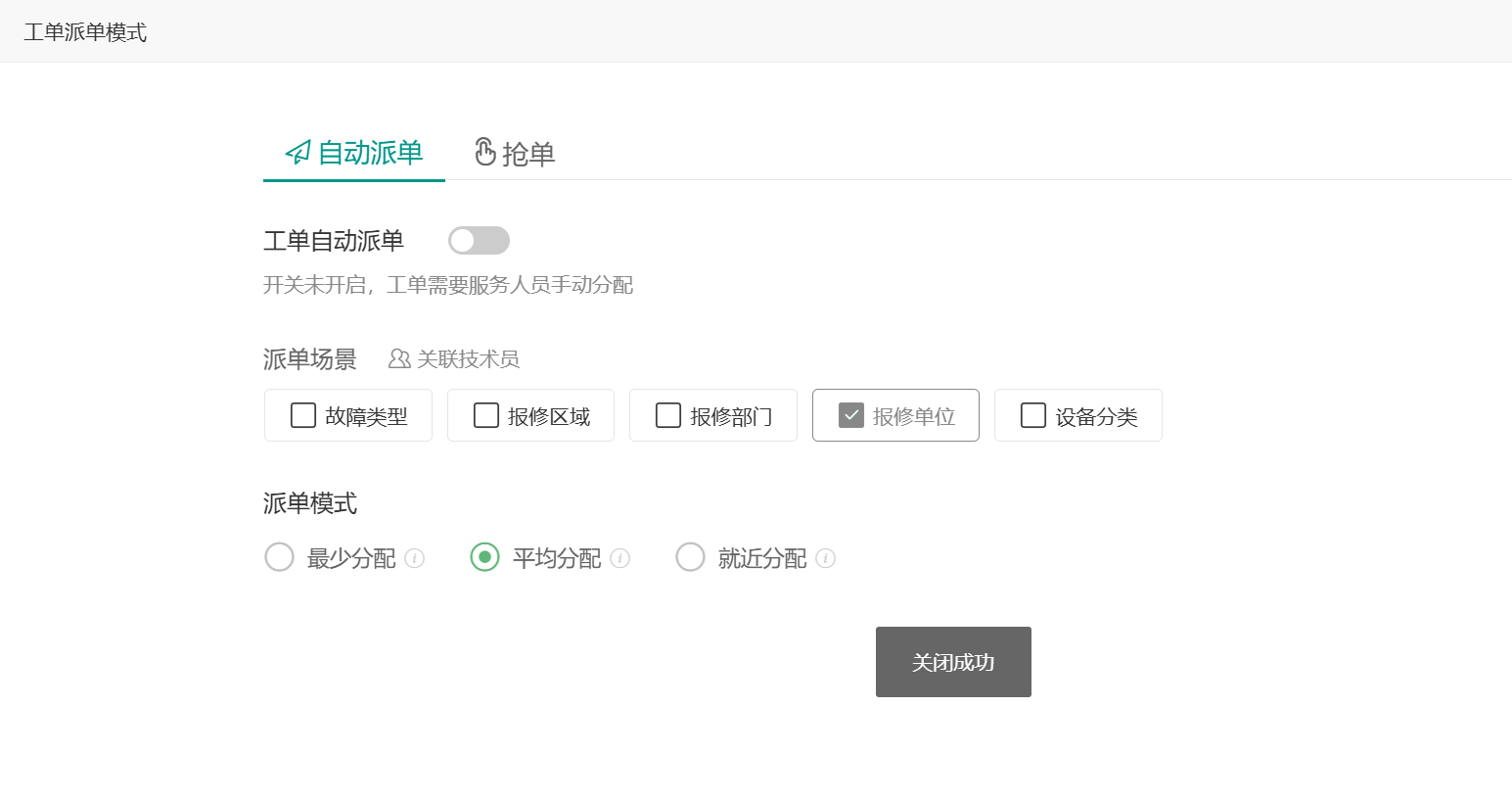Open the 抢单 tab
This screenshot has width=1512, height=802.
(x=515, y=153)
